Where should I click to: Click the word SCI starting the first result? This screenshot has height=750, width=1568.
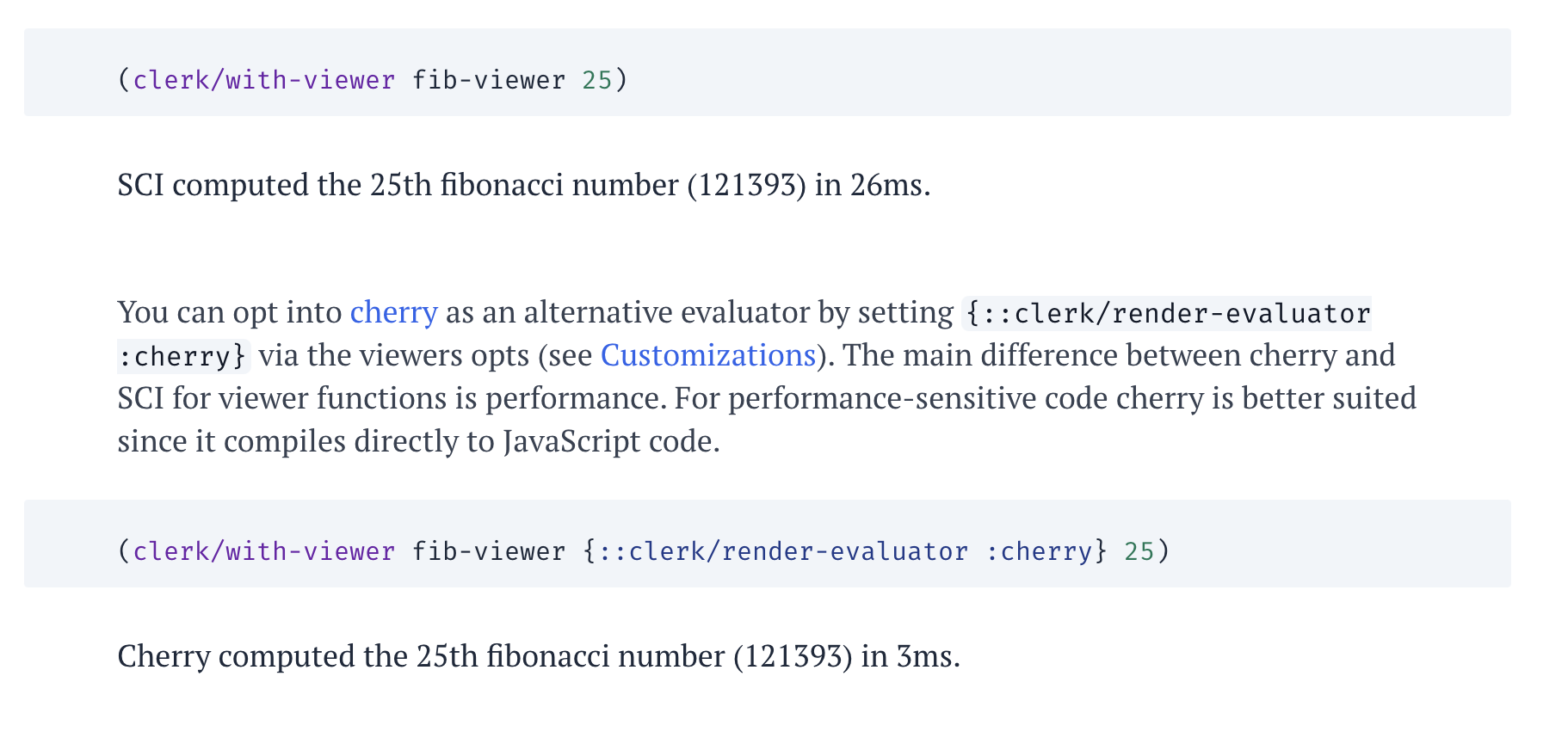pos(140,185)
